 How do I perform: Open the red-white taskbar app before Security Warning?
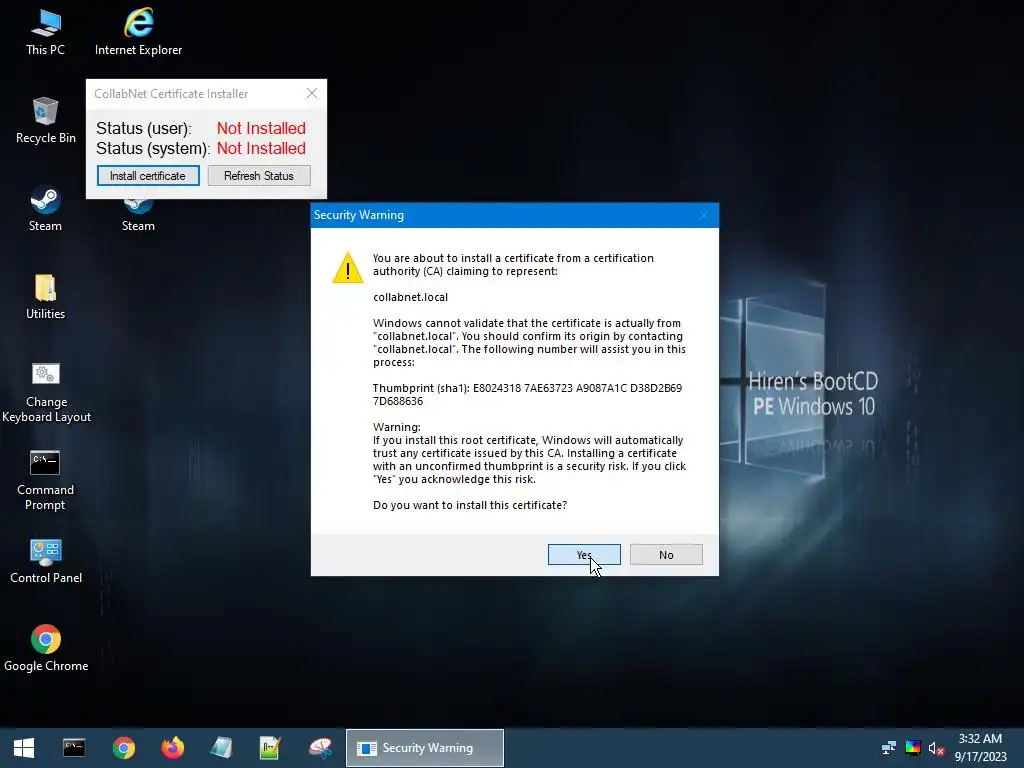point(320,748)
